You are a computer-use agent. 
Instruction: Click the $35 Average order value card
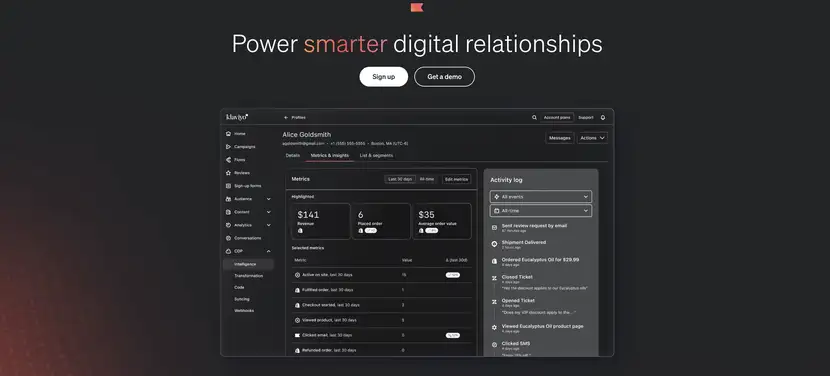442,221
